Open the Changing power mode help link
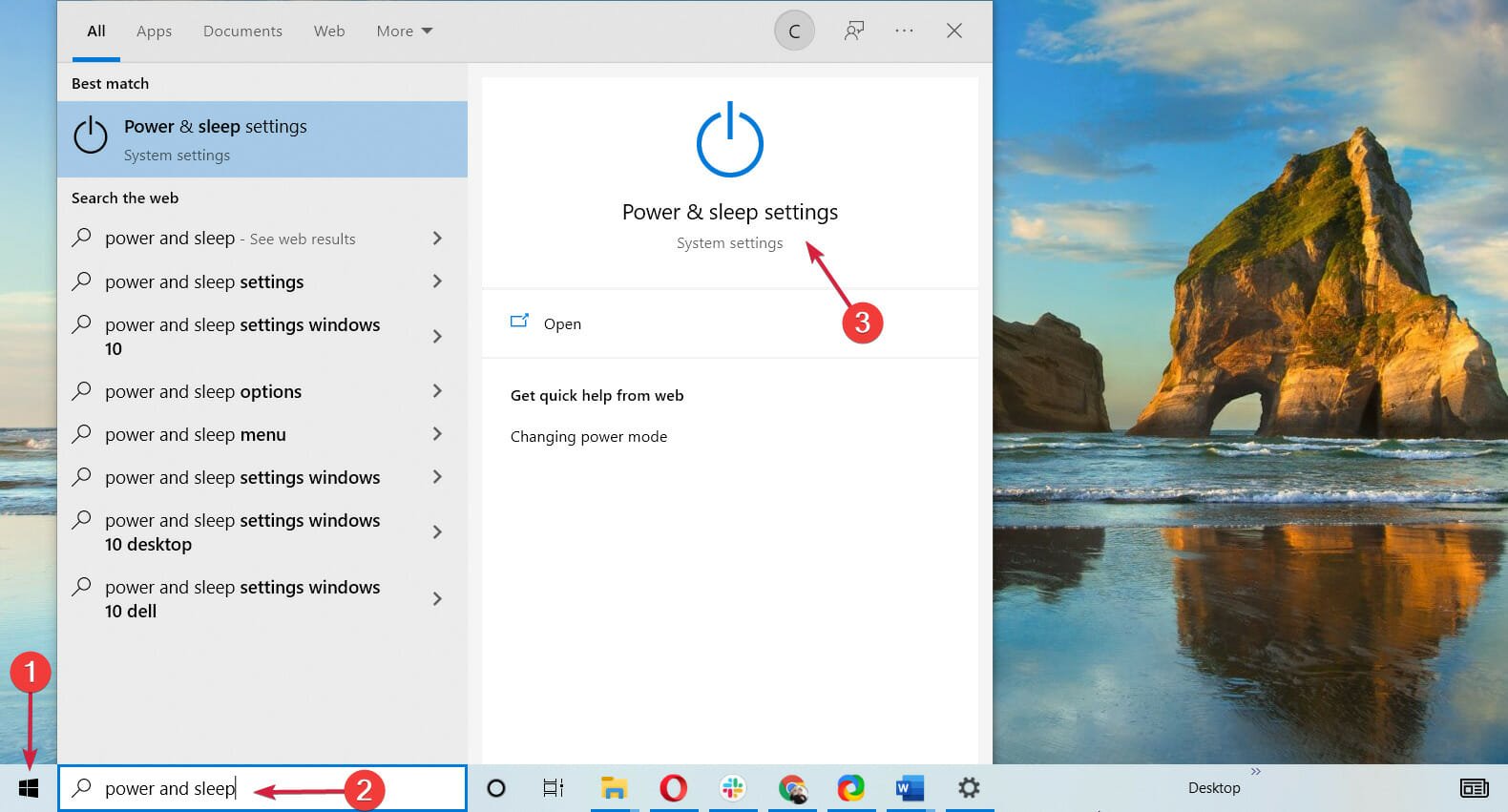 coord(589,436)
